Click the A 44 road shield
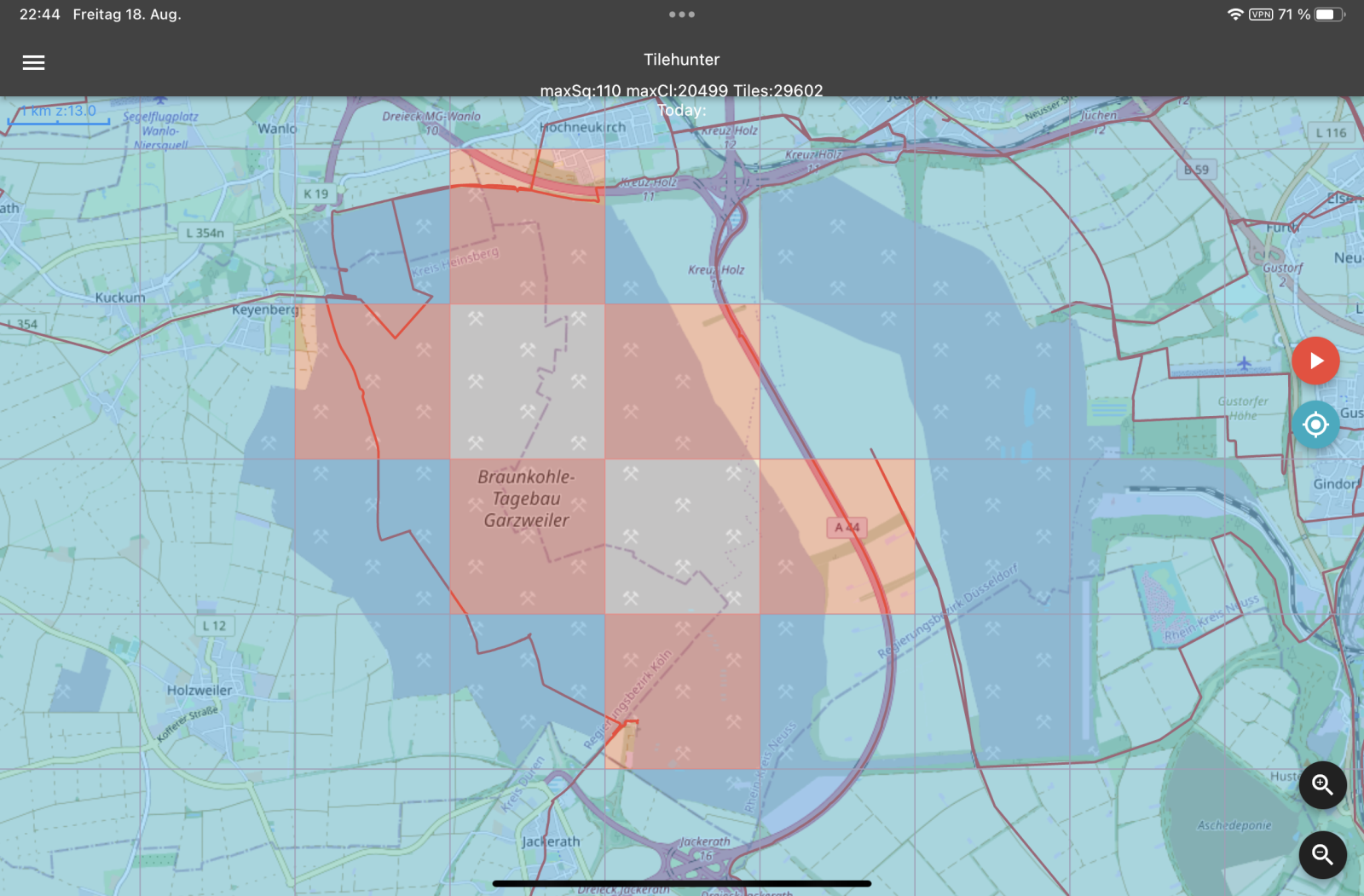1364x896 pixels. coord(847,528)
